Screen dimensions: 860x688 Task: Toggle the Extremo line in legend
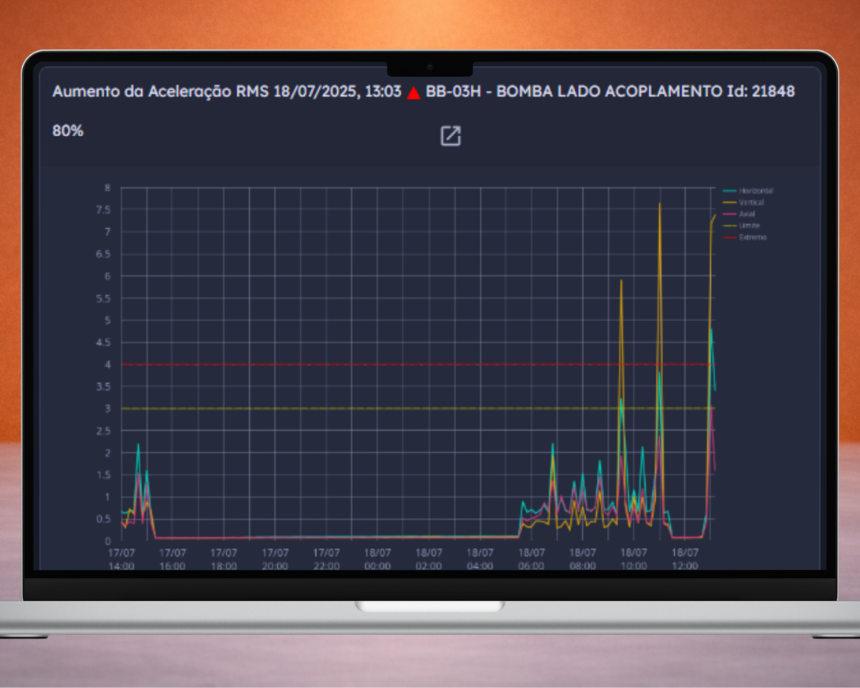click(752, 237)
